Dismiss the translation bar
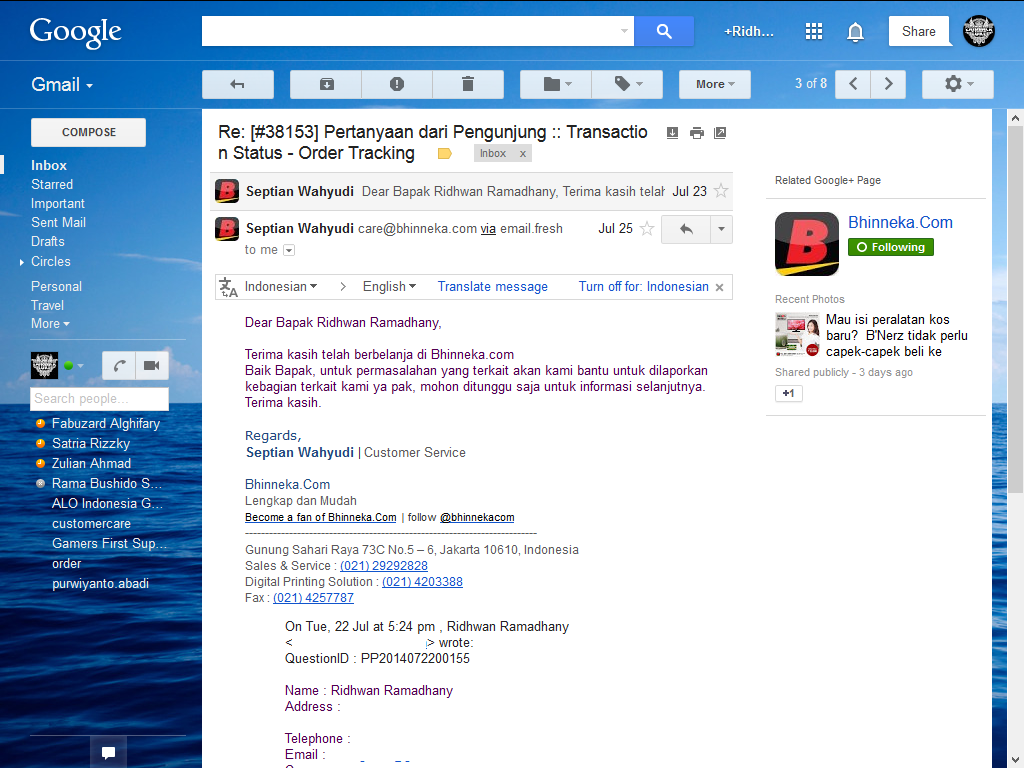The height and width of the screenshot is (768, 1024). tap(720, 287)
